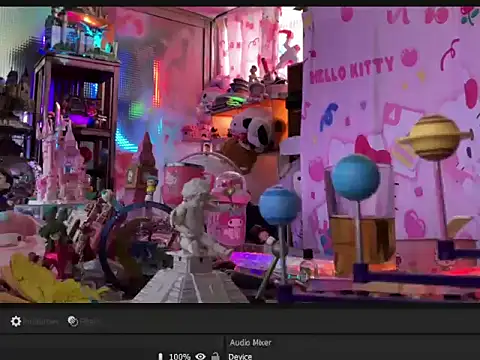Toggle the lock icon beside the eye
The height and width of the screenshot is (360, 480).
click(215, 356)
